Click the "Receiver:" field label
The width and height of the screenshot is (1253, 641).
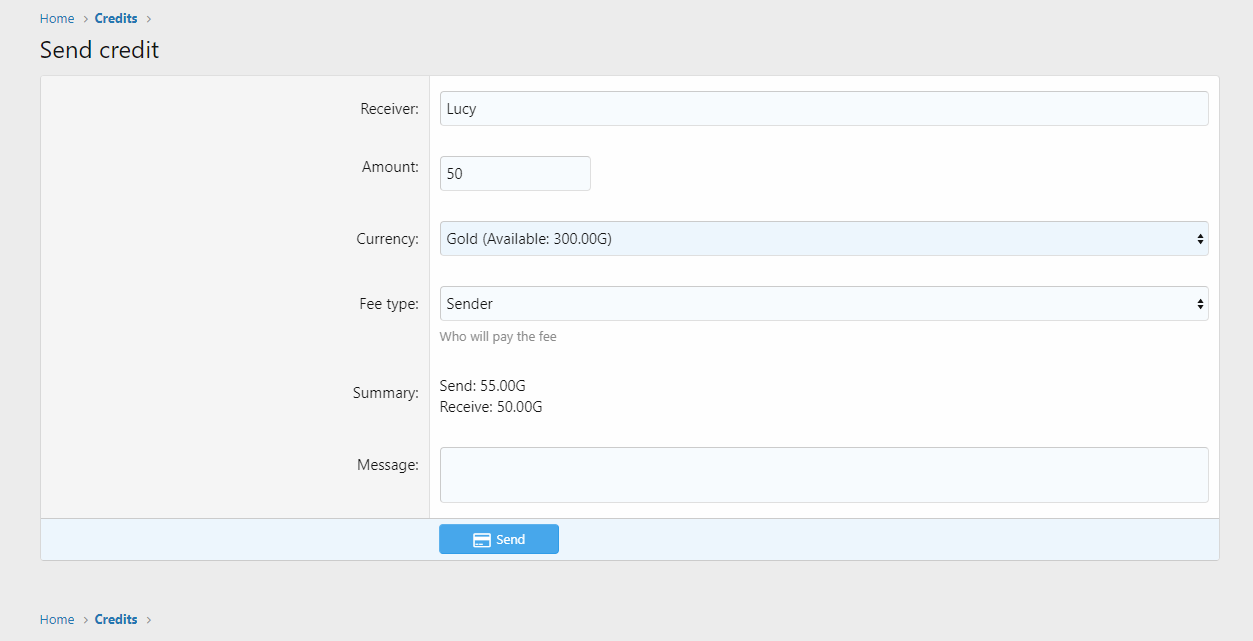pyautogui.click(x=389, y=109)
